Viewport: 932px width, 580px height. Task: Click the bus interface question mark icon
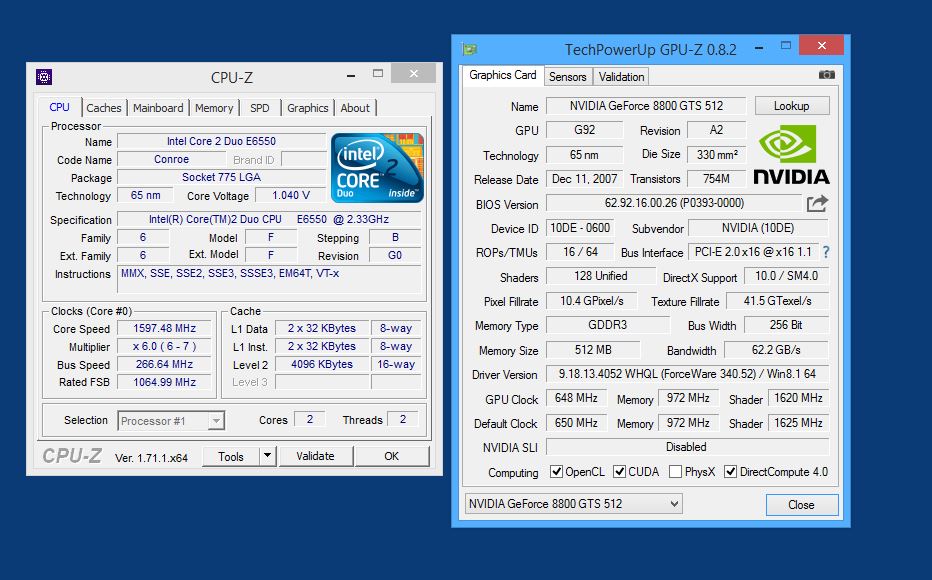tap(825, 253)
